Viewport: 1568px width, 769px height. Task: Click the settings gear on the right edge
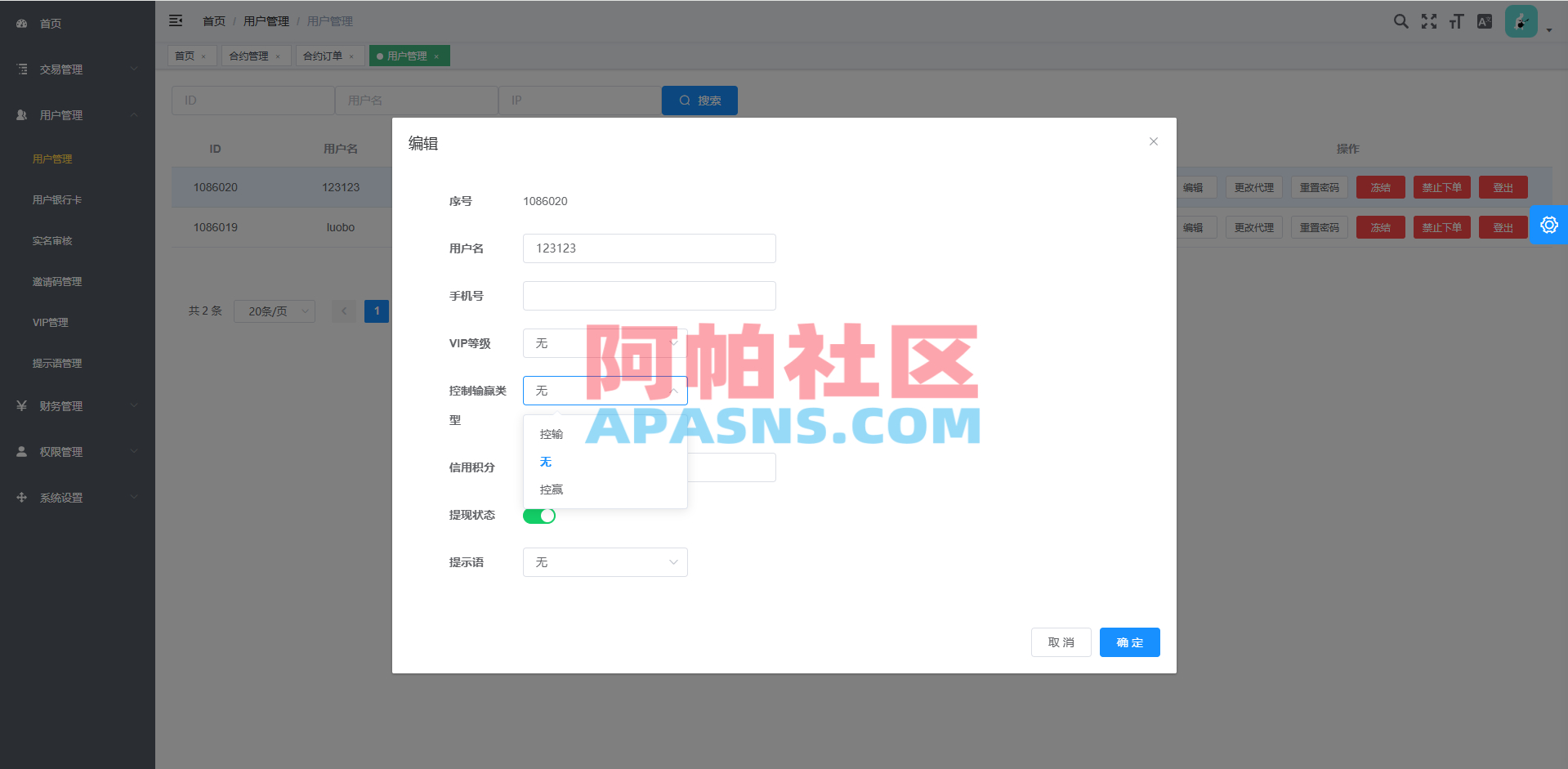click(x=1549, y=225)
